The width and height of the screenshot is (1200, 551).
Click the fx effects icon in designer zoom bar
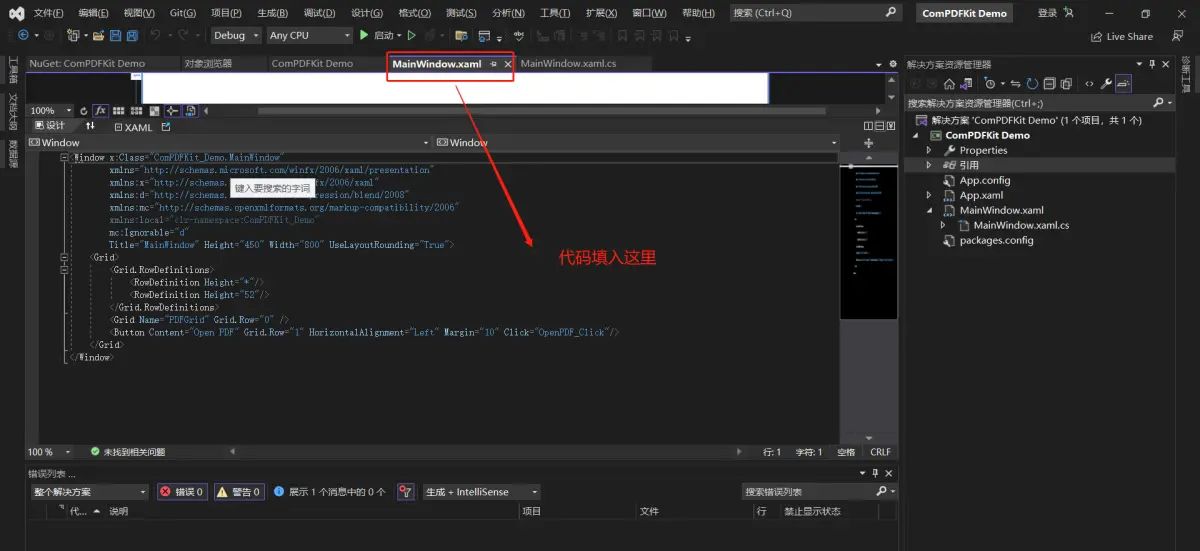tap(100, 111)
